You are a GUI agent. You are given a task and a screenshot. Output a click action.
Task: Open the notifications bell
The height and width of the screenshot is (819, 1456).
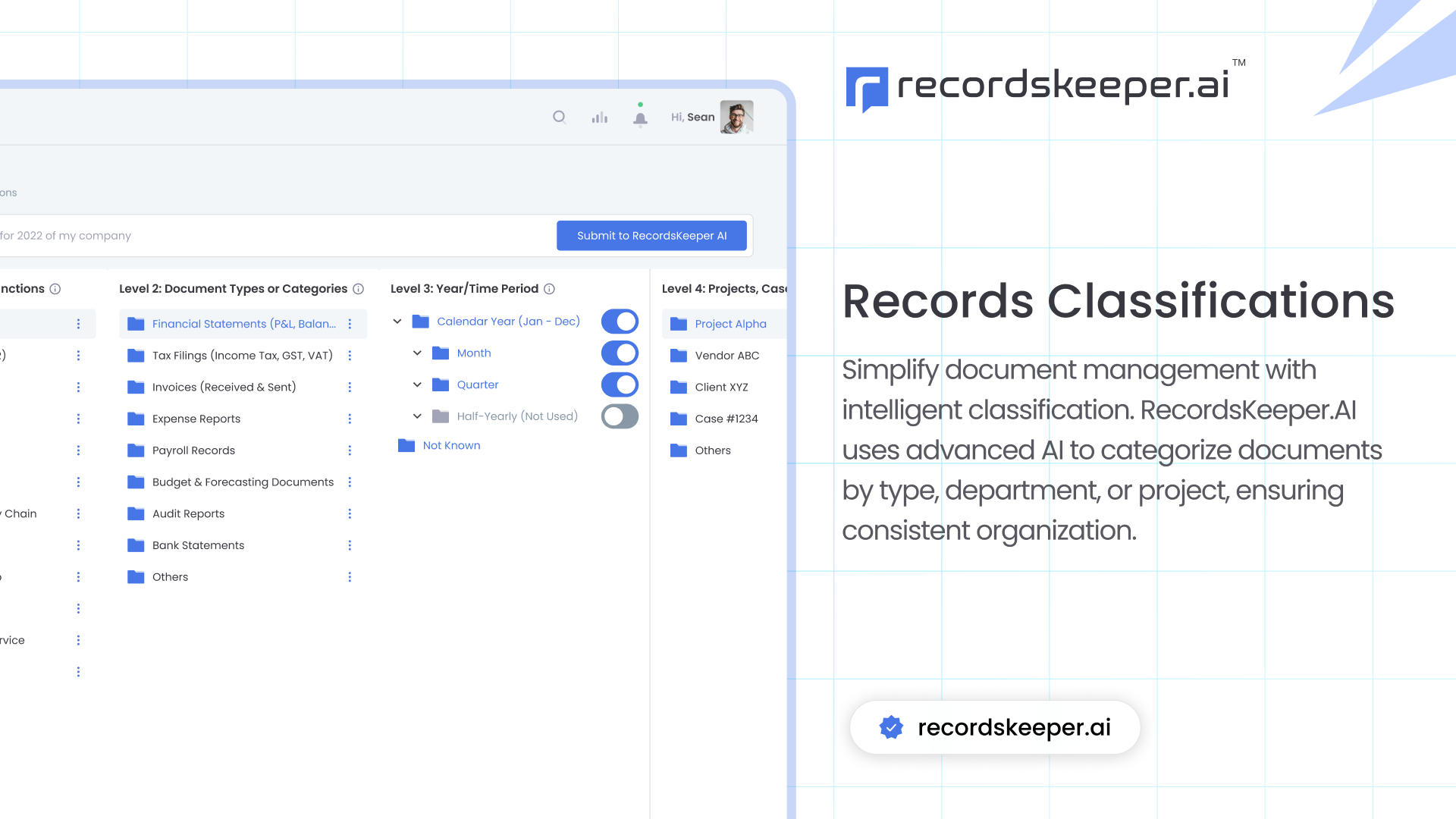[640, 118]
